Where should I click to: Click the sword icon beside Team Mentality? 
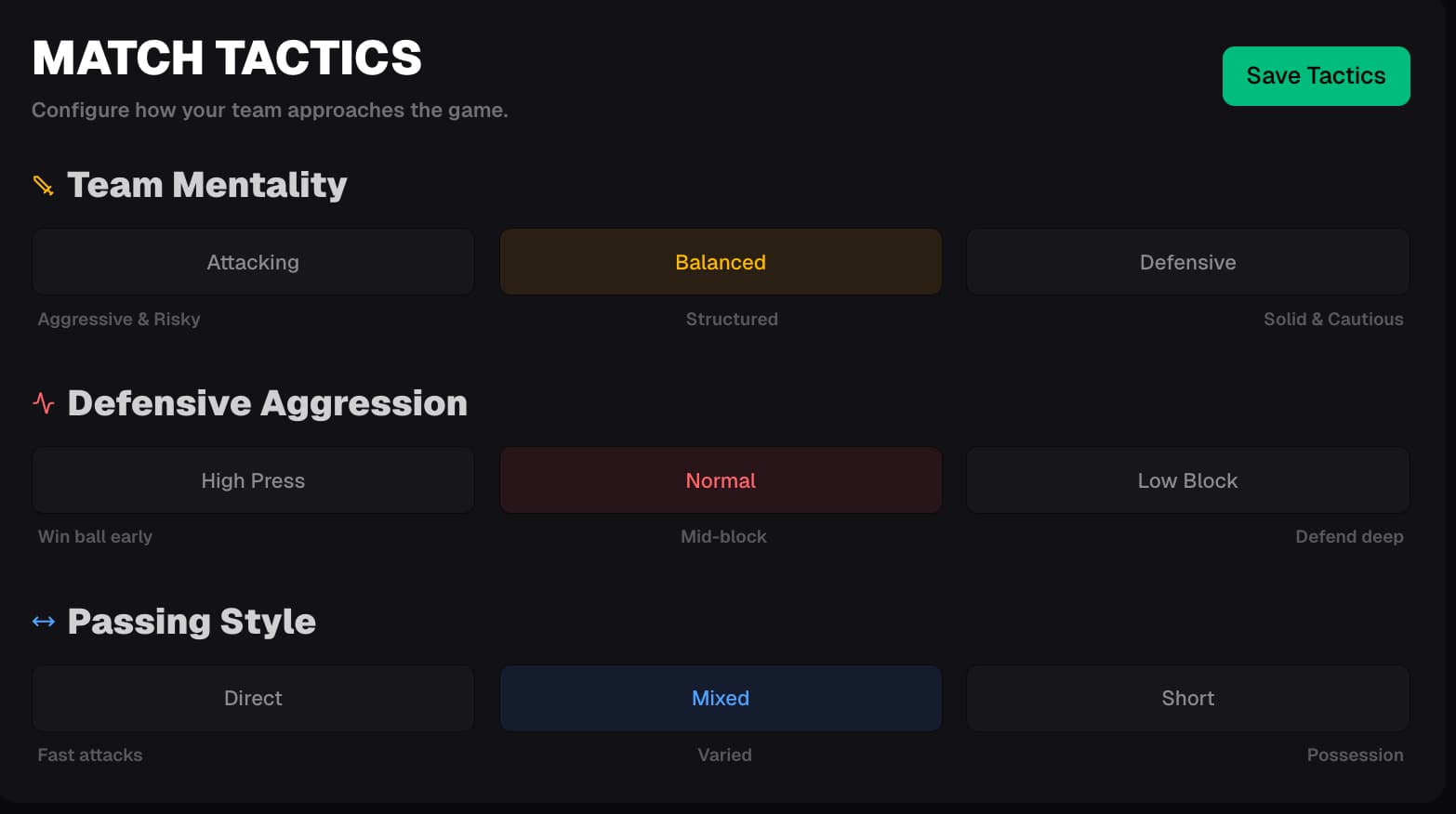(x=43, y=185)
